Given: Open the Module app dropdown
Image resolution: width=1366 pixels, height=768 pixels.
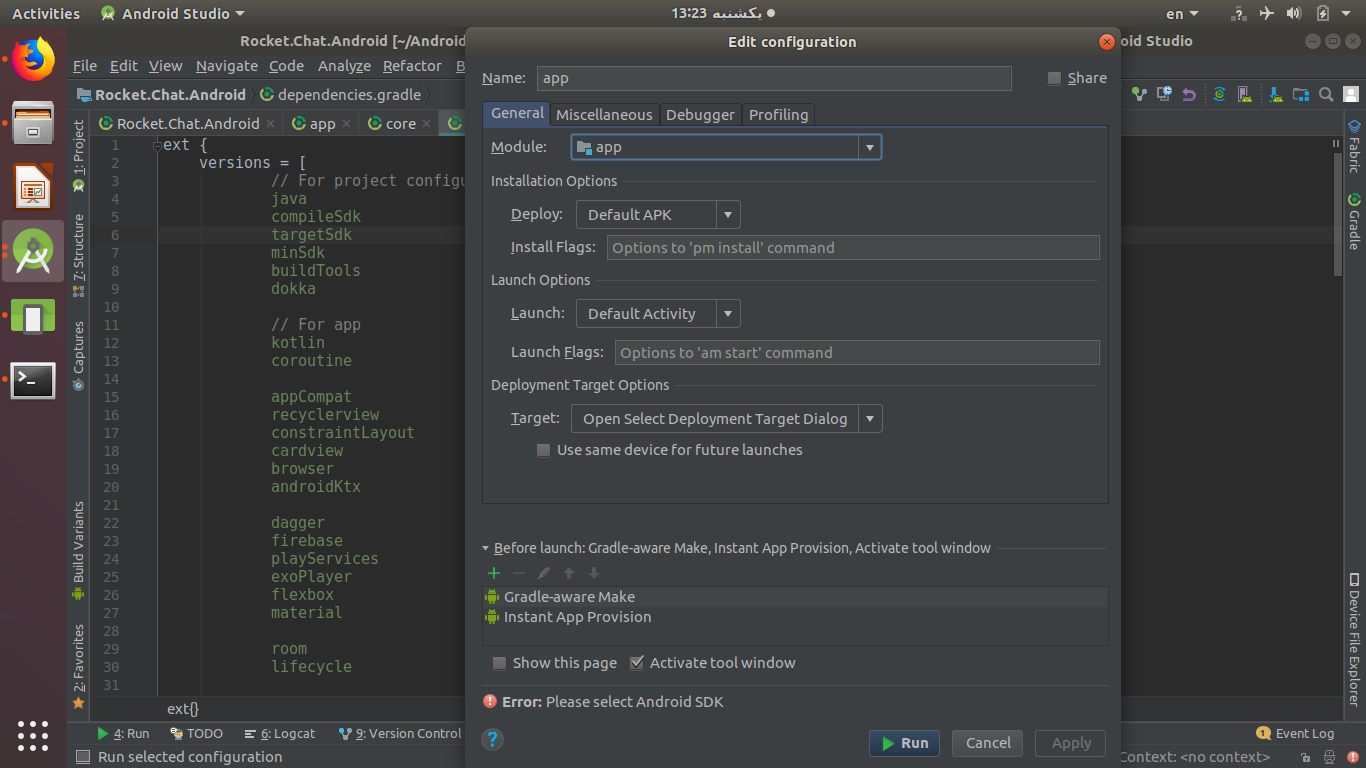Looking at the screenshot, I should (x=726, y=147).
